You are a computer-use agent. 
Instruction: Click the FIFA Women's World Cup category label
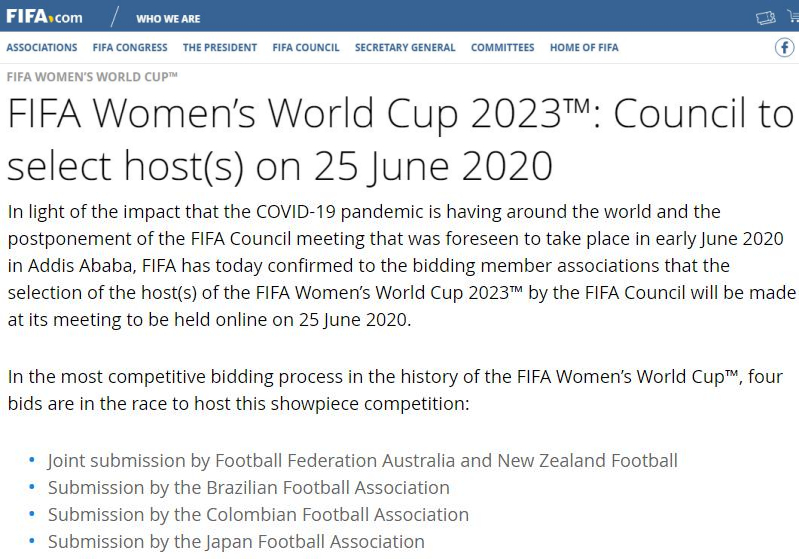pos(92,76)
